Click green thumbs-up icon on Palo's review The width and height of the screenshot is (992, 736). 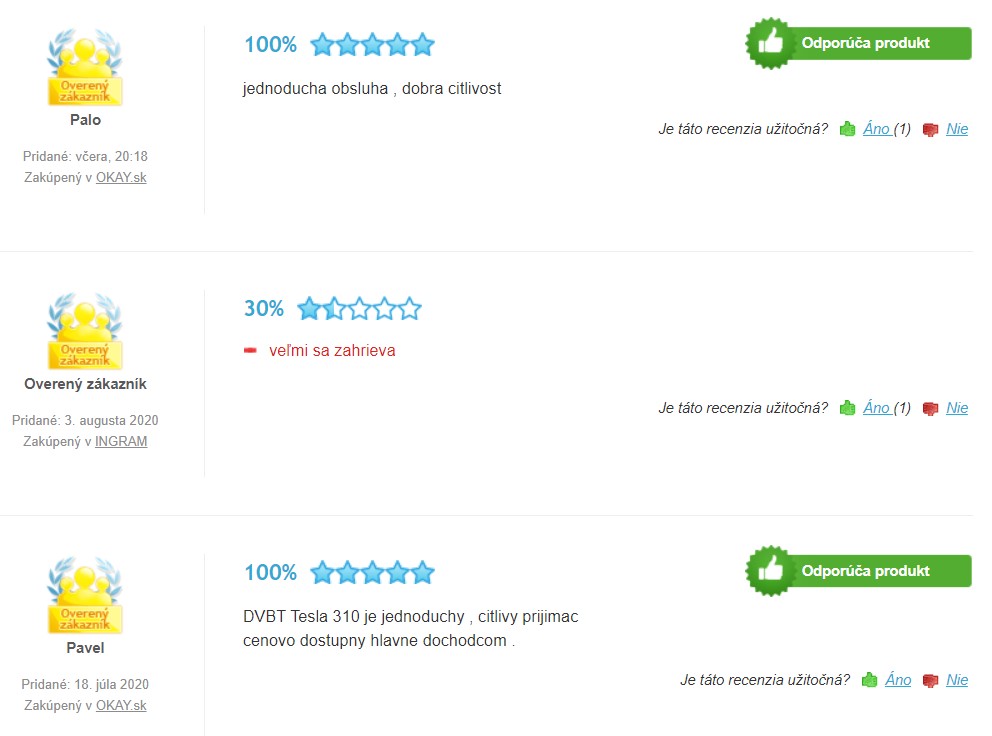click(x=847, y=129)
